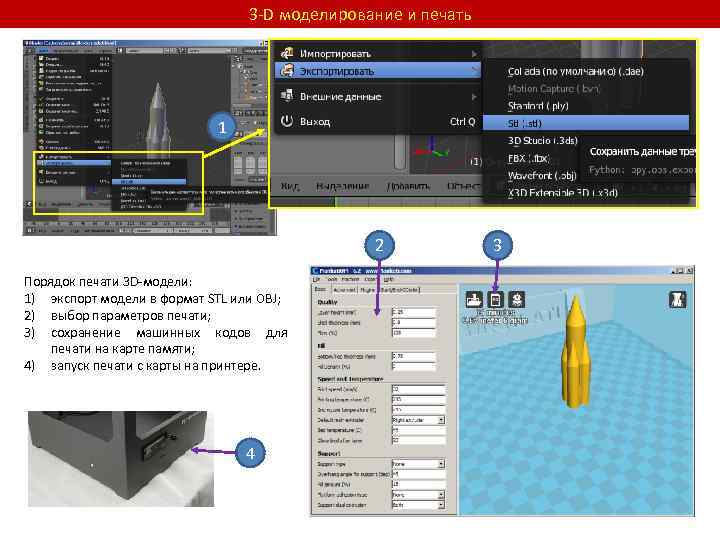Click the Fill amount (%) input field
The width and height of the screenshot is (720, 540).
point(418,484)
